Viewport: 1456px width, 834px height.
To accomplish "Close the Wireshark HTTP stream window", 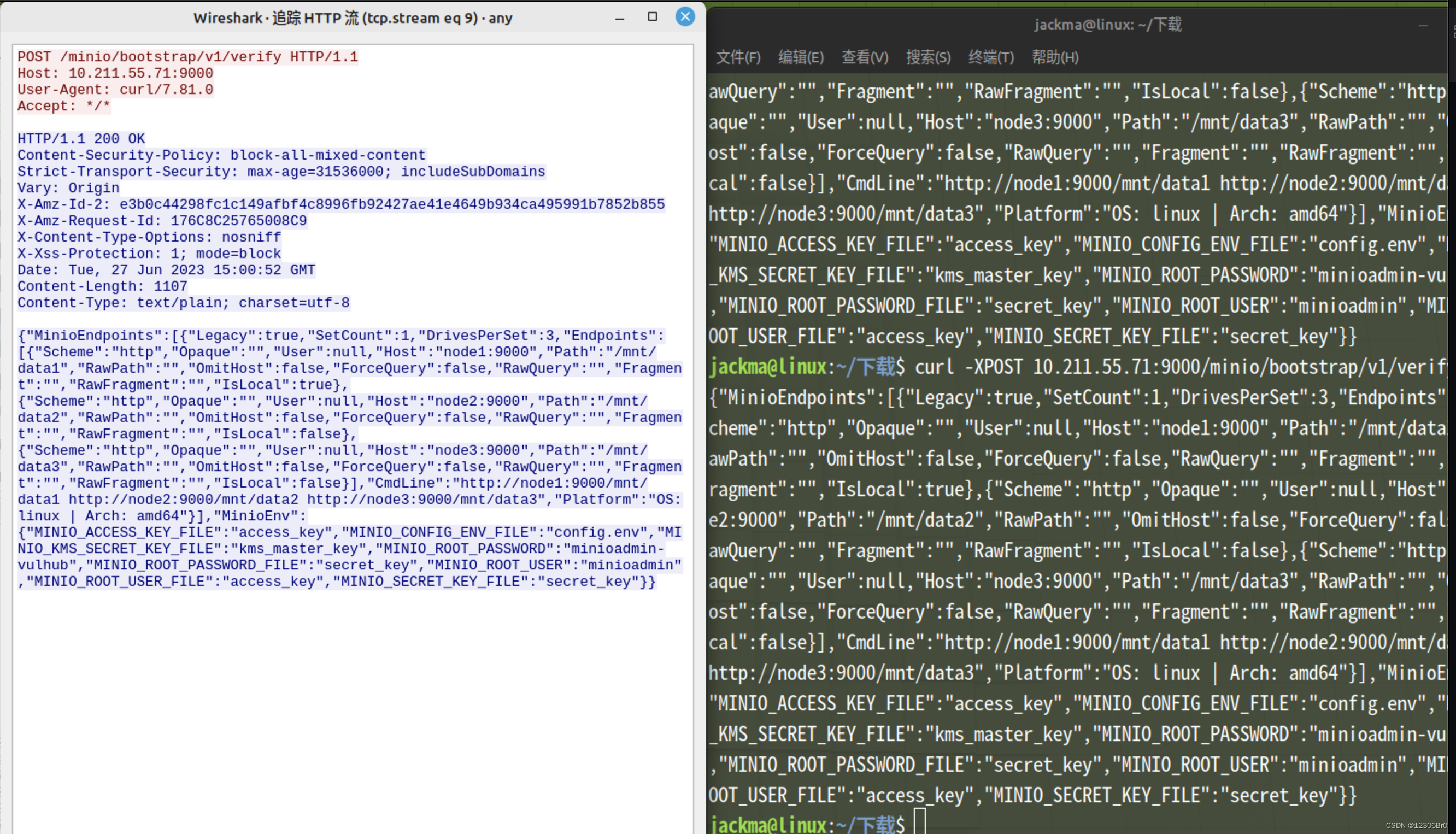I will click(x=684, y=16).
